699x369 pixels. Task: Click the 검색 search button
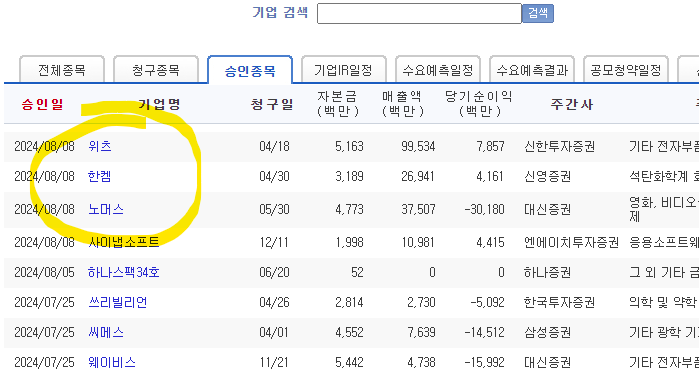pyautogui.click(x=538, y=13)
